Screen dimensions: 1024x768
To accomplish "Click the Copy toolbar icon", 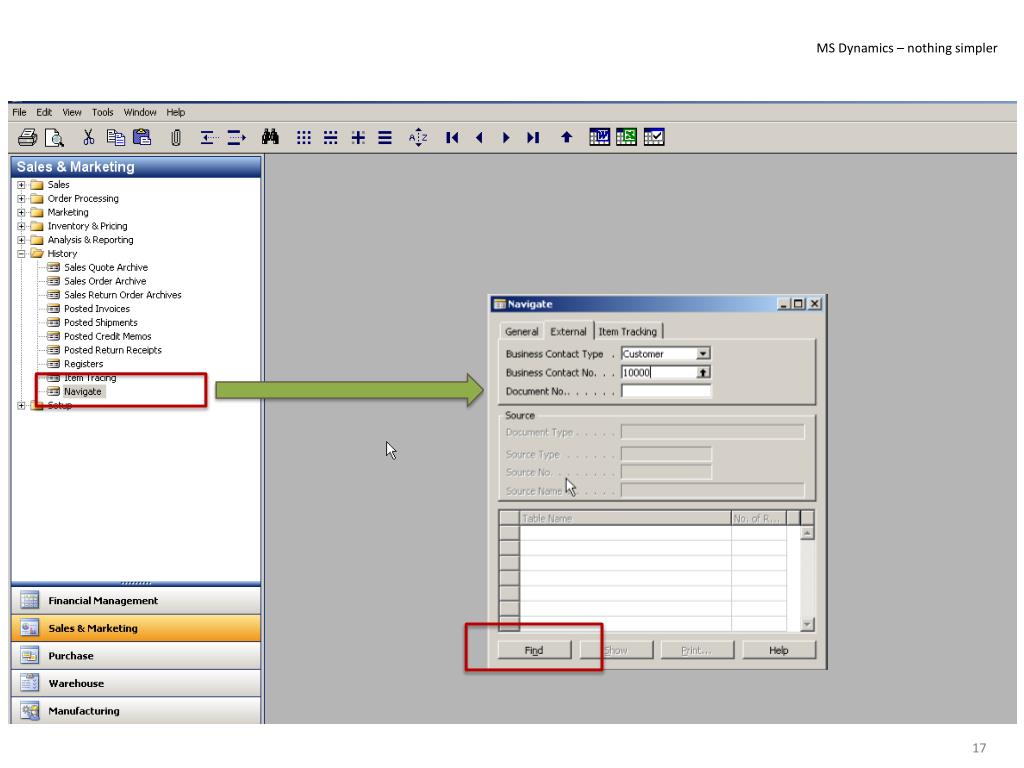I will tap(116, 137).
